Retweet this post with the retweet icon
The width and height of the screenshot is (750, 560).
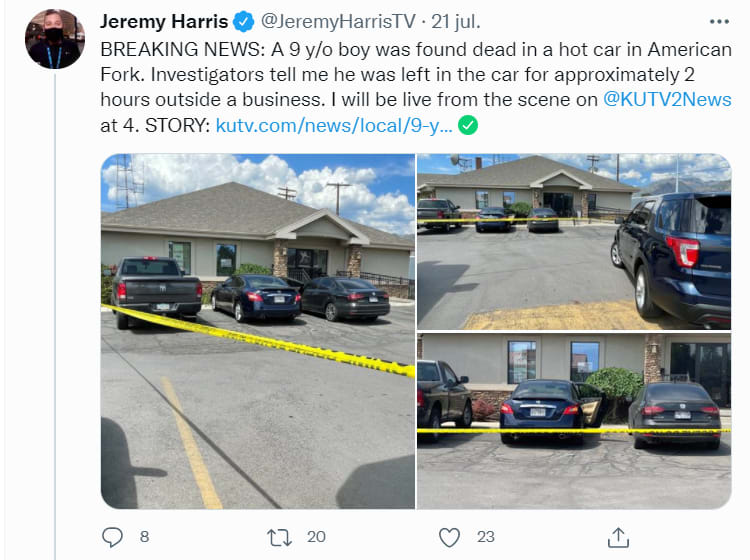[x=279, y=537]
